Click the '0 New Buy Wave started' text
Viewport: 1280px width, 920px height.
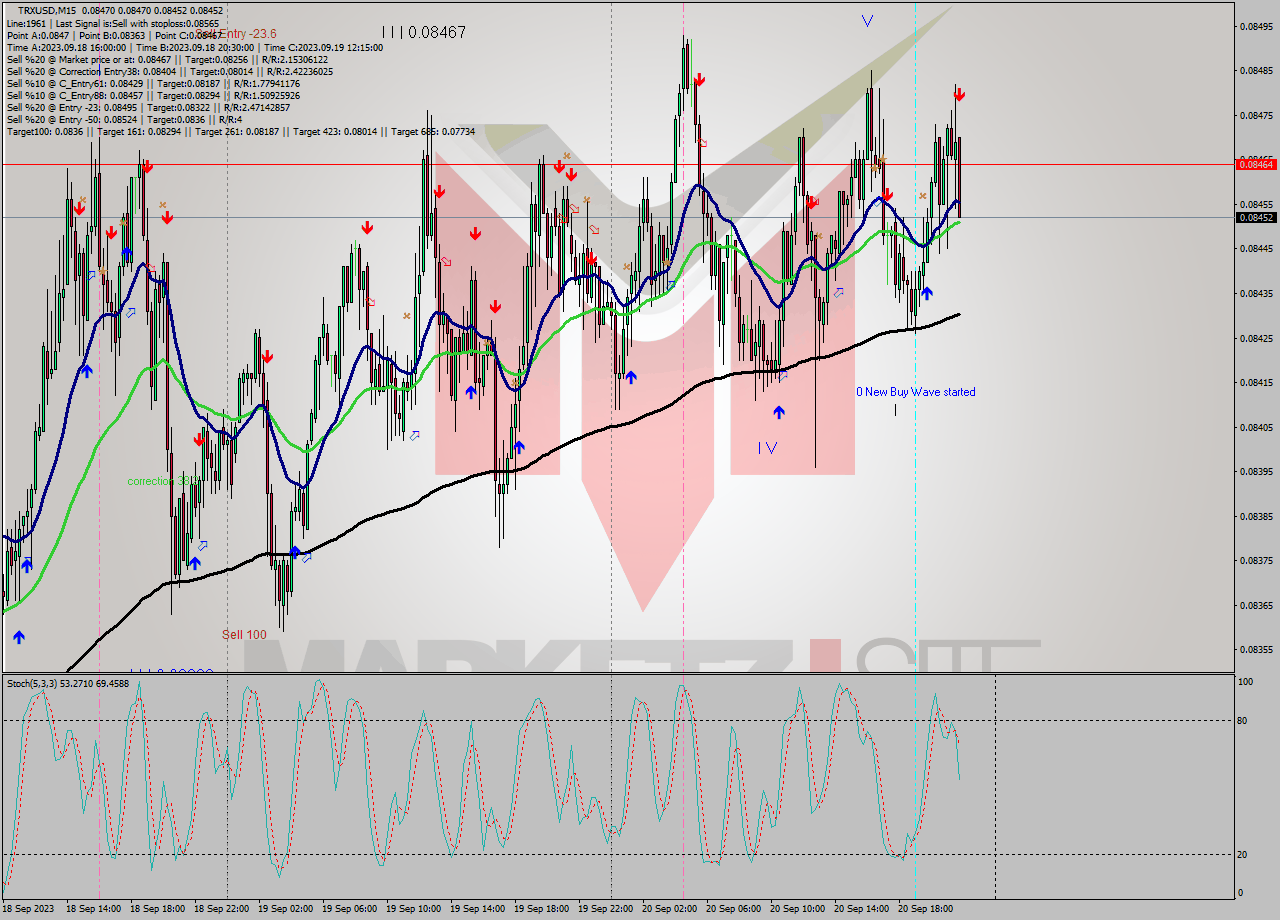tap(915, 392)
